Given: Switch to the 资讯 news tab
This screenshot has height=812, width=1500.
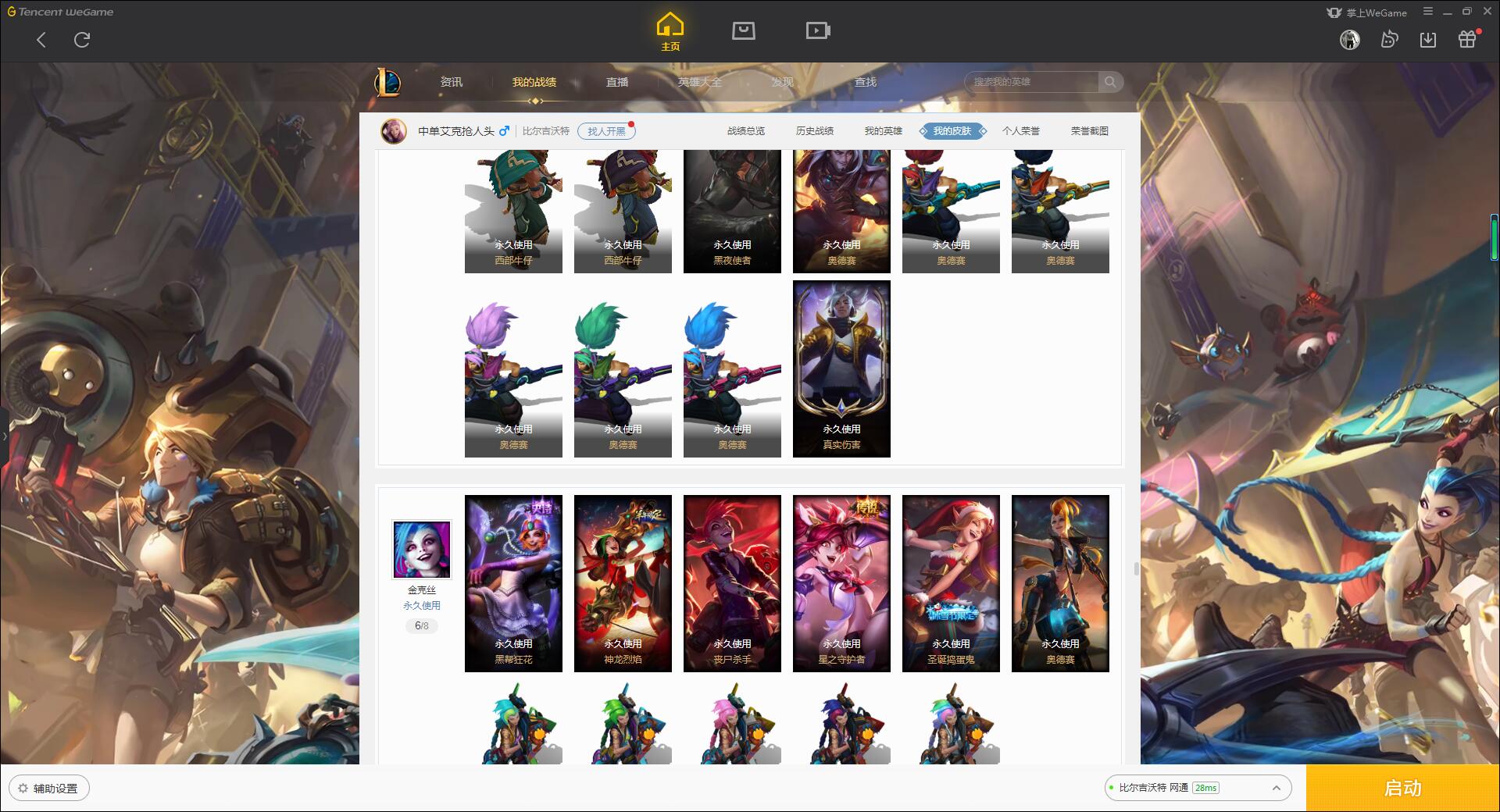Looking at the screenshot, I should pos(452,82).
